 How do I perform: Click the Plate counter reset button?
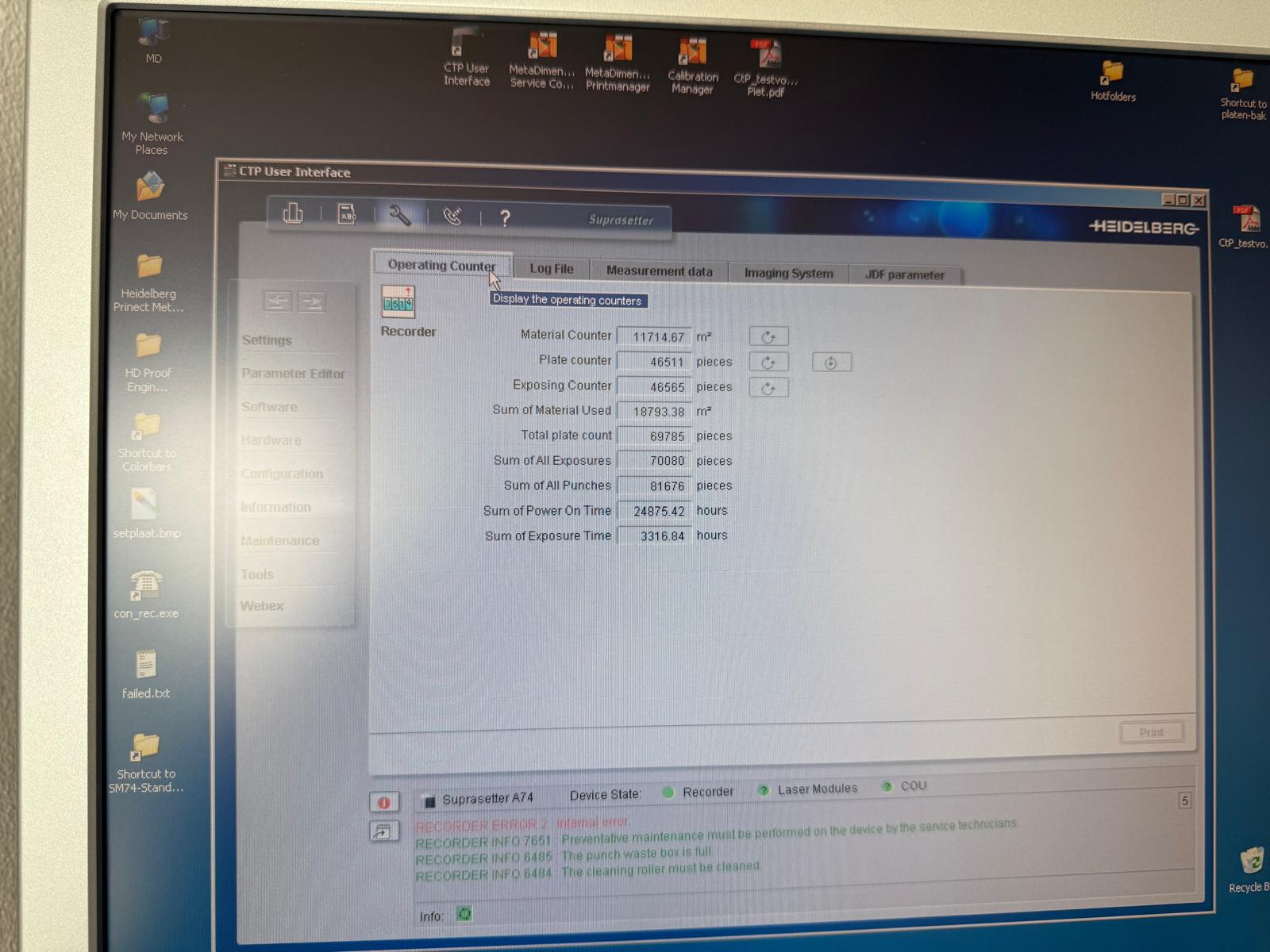(x=768, y=363)
